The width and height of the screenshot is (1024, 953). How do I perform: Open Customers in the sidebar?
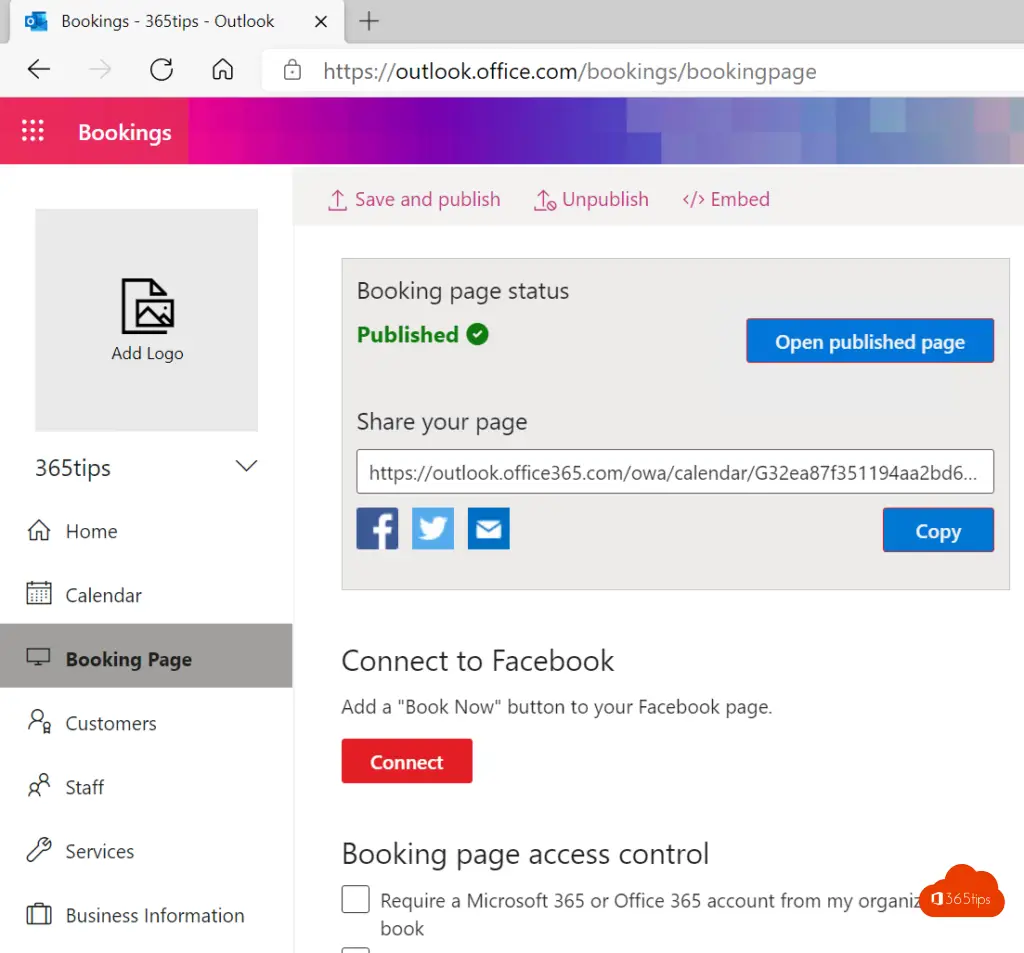point(146,722)
